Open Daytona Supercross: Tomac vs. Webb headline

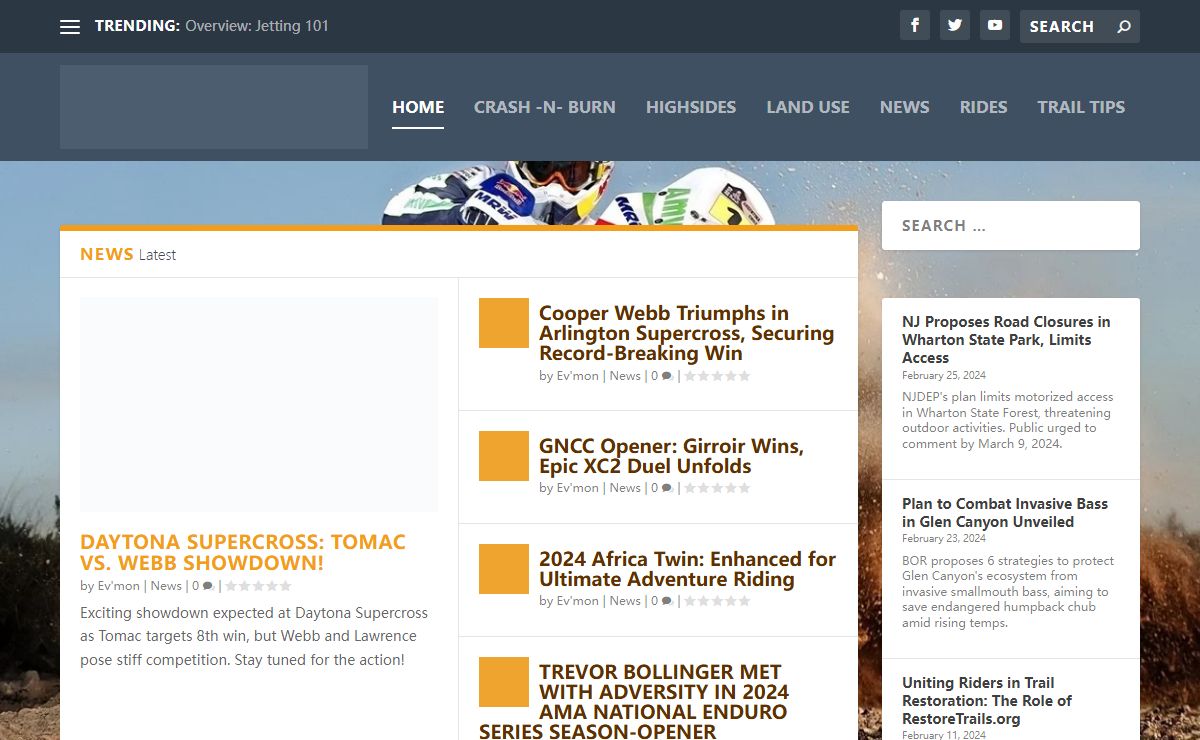tap(243, 552)
